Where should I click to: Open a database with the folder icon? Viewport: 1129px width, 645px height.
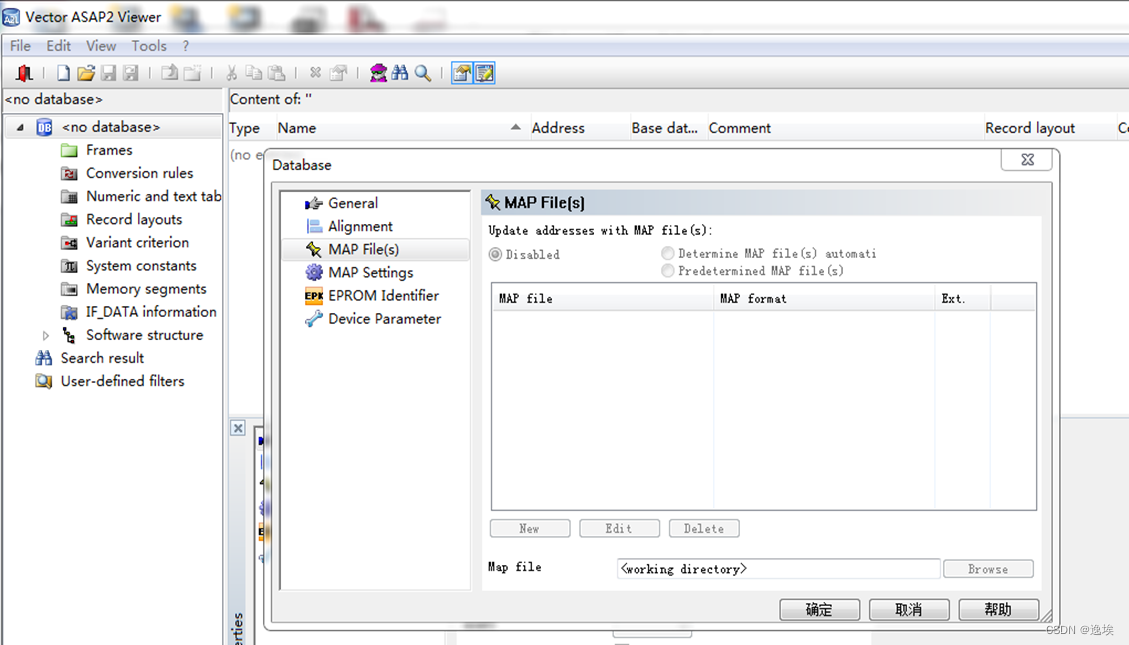[86, 73]
